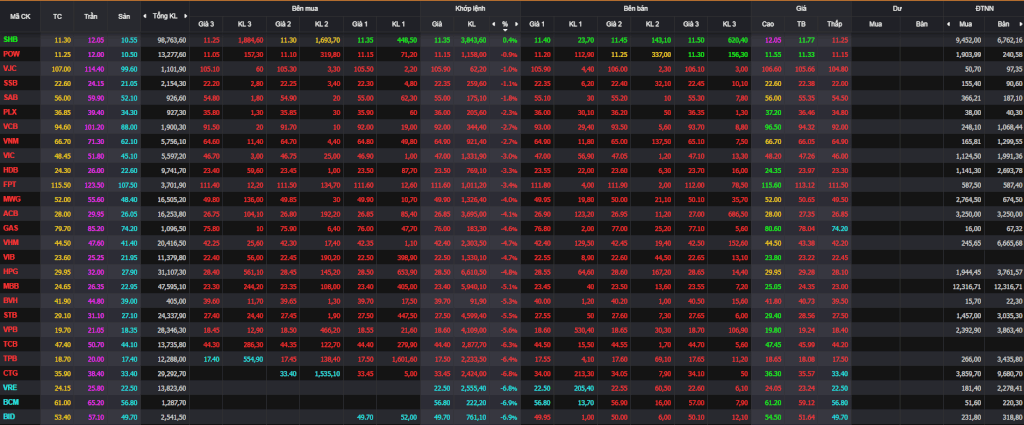This screenshot has height=425, width=1024.
Task: Open the HPG stock ticker
Action: click(10, 271)
